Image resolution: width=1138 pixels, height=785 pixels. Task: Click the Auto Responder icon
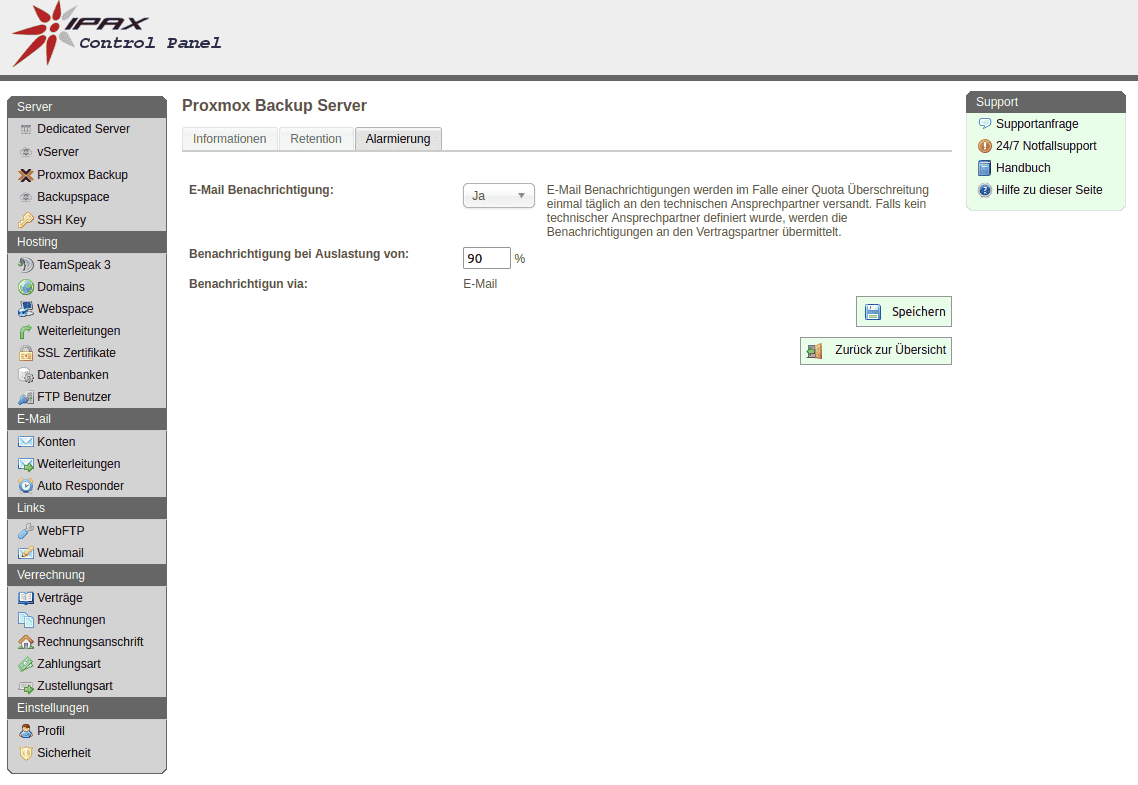pos(26,486)
